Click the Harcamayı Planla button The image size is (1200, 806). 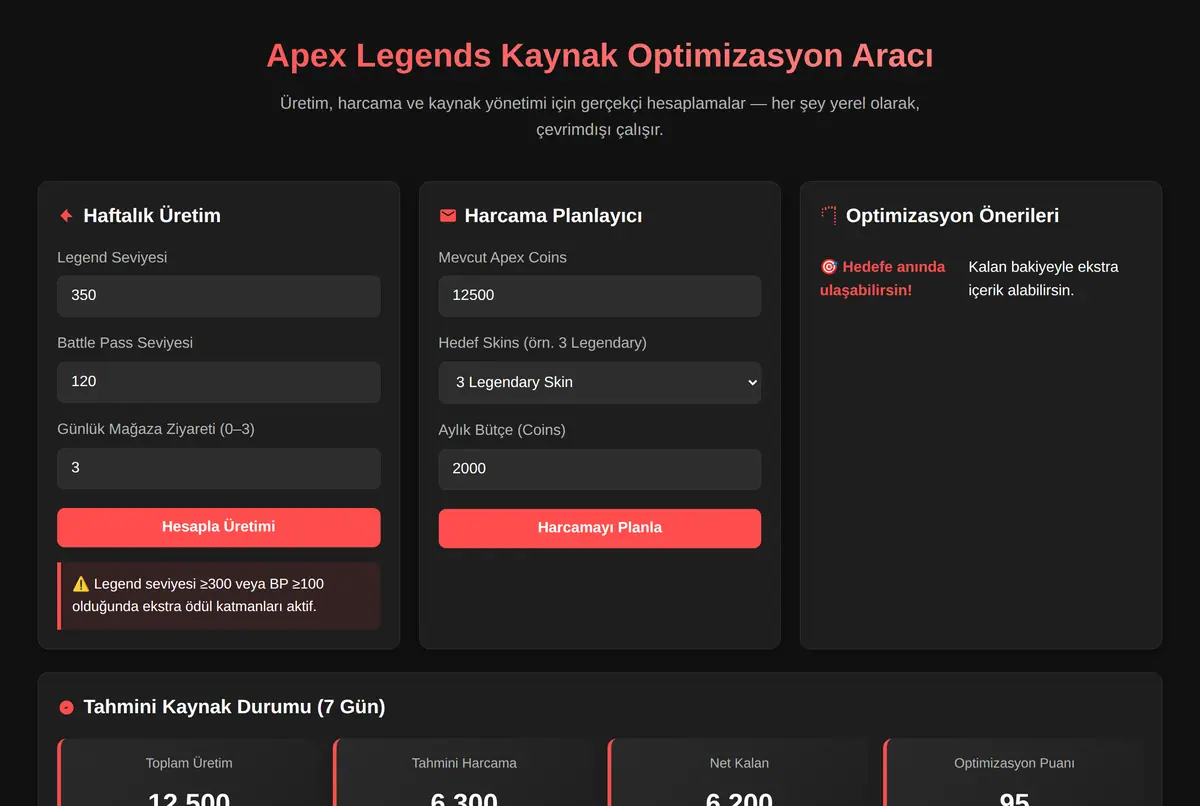(600, 528)
